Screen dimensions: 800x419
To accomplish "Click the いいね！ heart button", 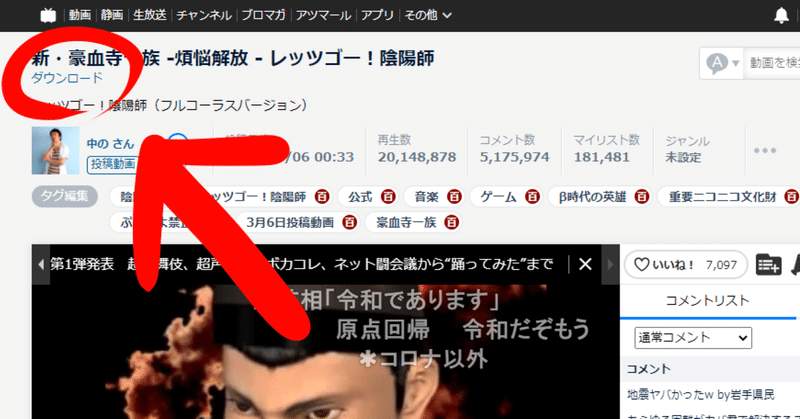I will [x=686, y=264].
